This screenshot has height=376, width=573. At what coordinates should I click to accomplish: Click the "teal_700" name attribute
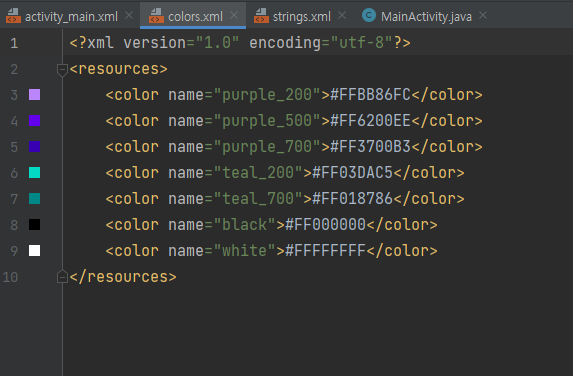[x=258, y=198]
